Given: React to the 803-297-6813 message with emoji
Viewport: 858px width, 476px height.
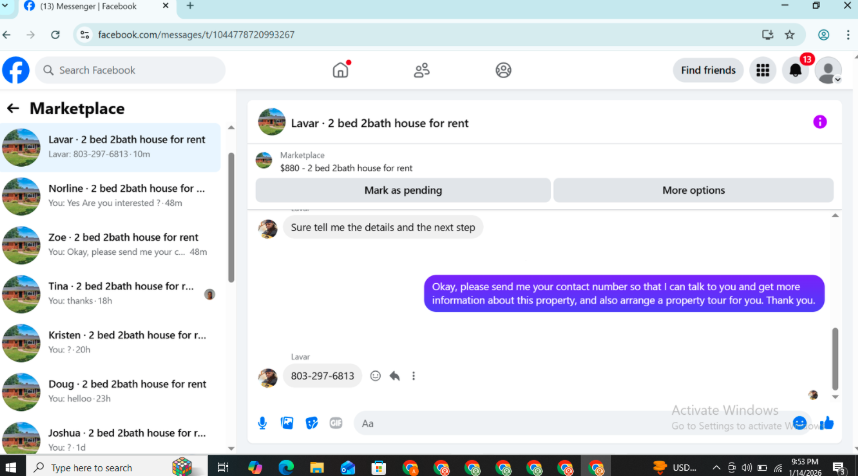Looking at the screenshot, I should tap(375, 376).
